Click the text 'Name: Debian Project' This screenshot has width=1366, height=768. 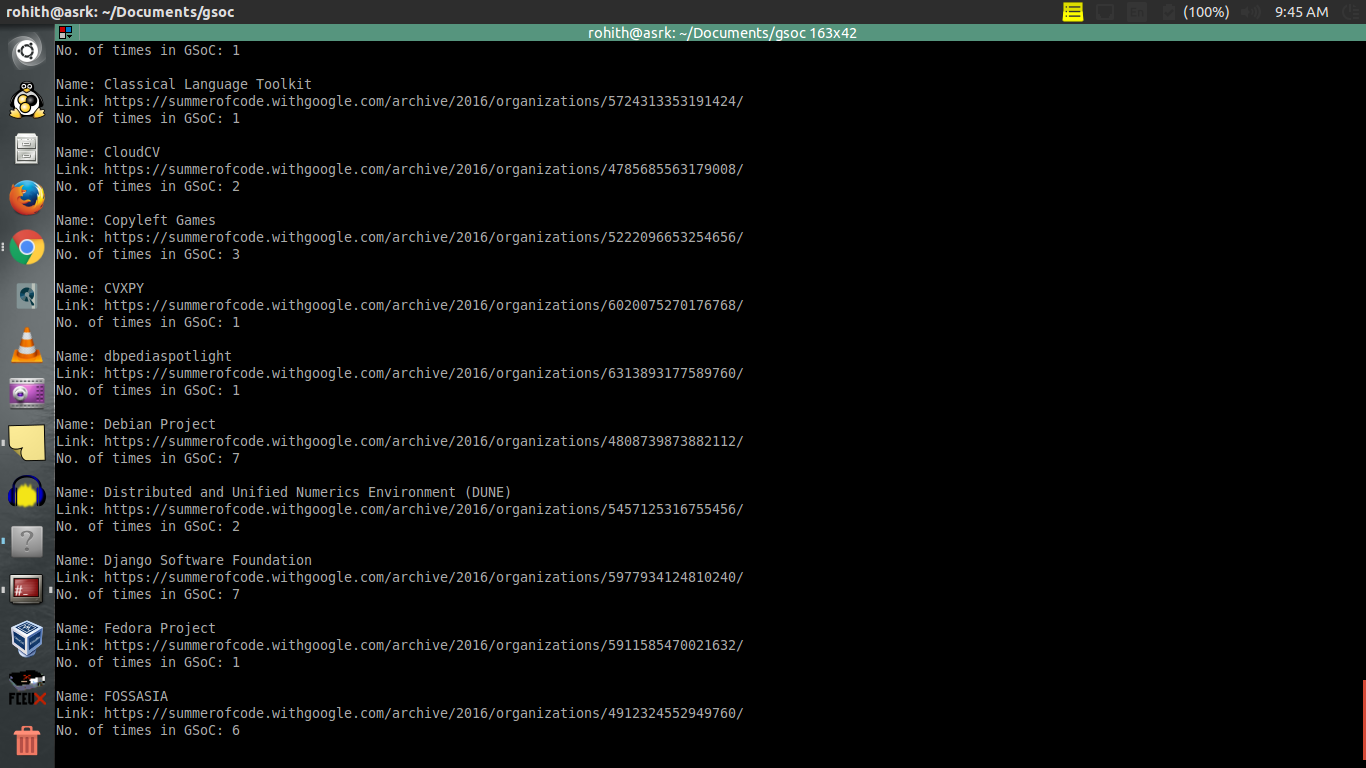click(136, 424)
